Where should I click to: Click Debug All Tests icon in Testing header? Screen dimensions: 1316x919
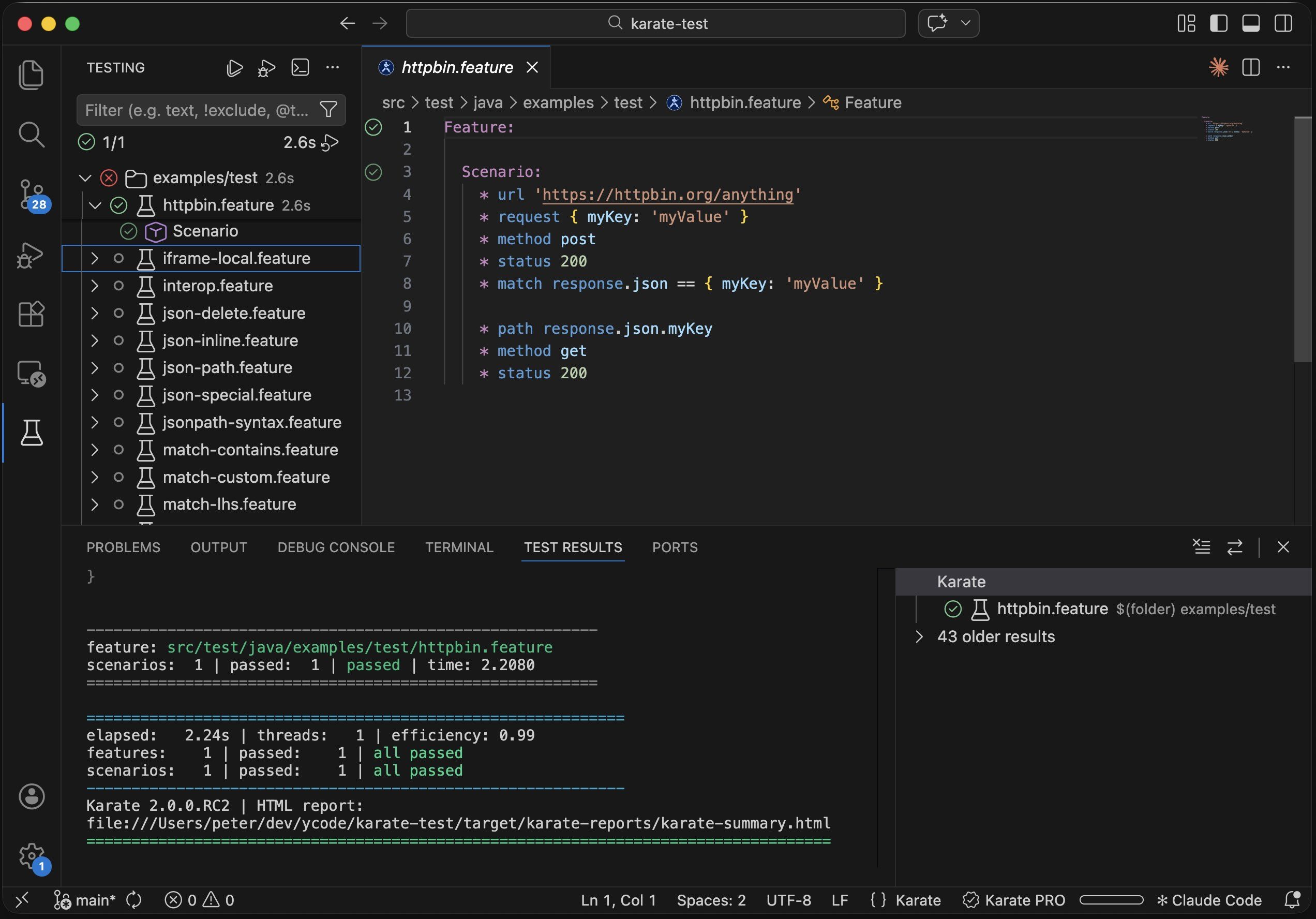coord(266,68)
